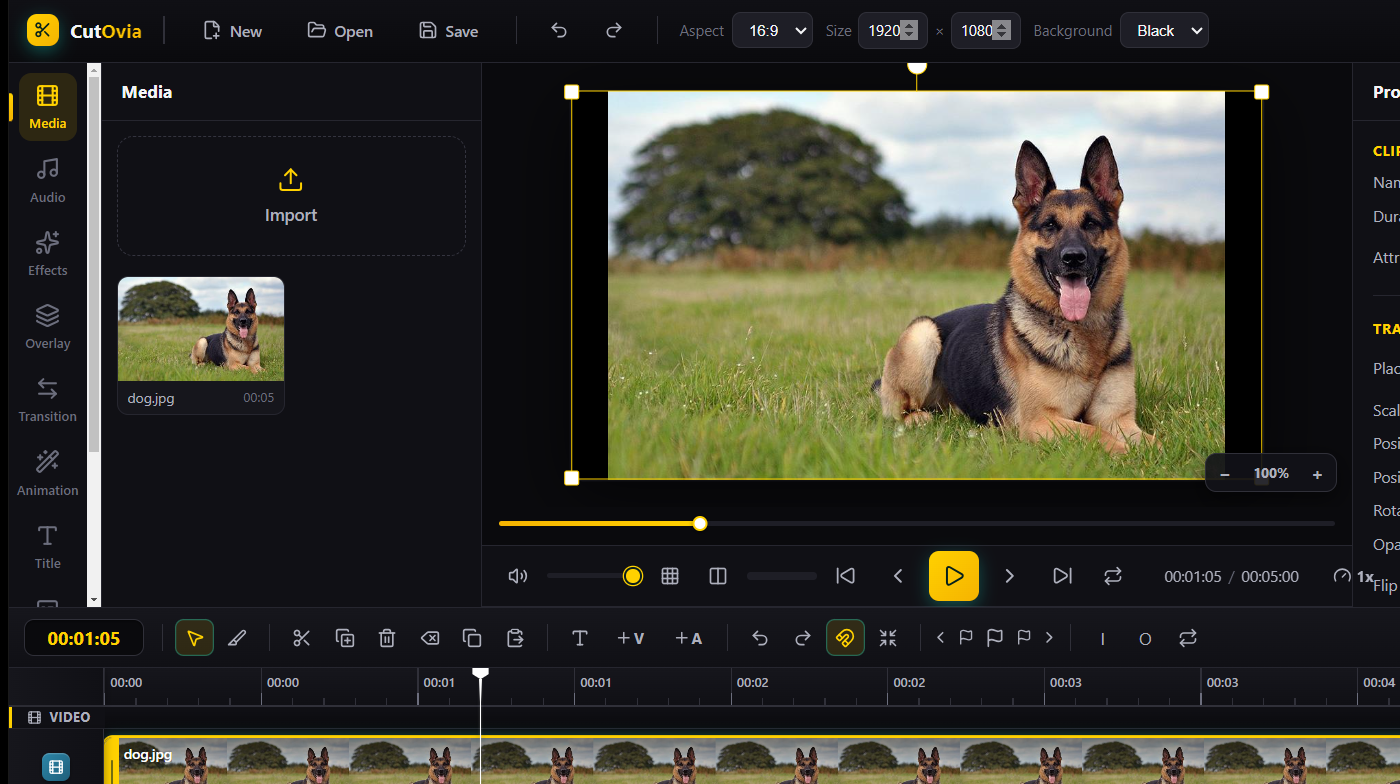Add a text title with T icon

pyautogui.click(x=579, y=638)
